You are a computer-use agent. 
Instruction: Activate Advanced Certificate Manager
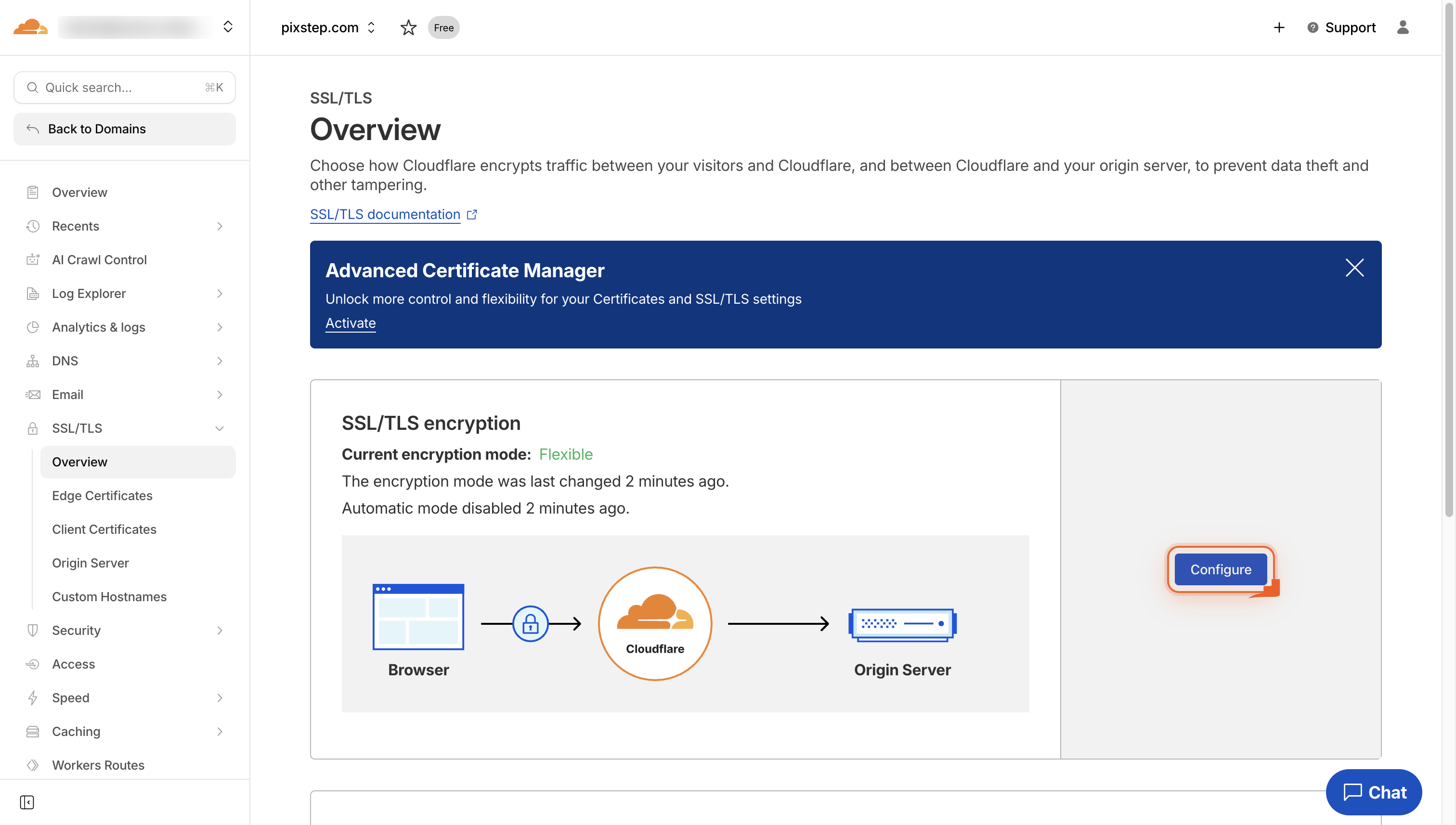350,322
